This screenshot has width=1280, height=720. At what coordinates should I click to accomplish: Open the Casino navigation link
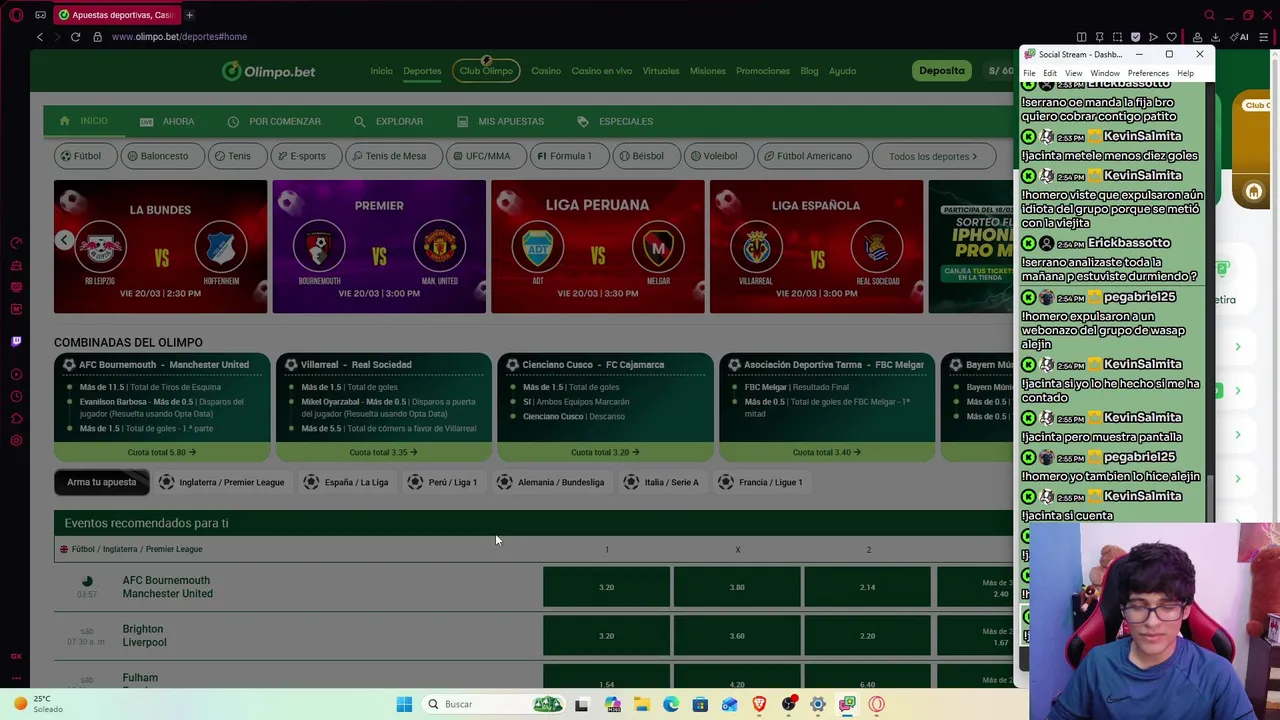tap(546, 71)
